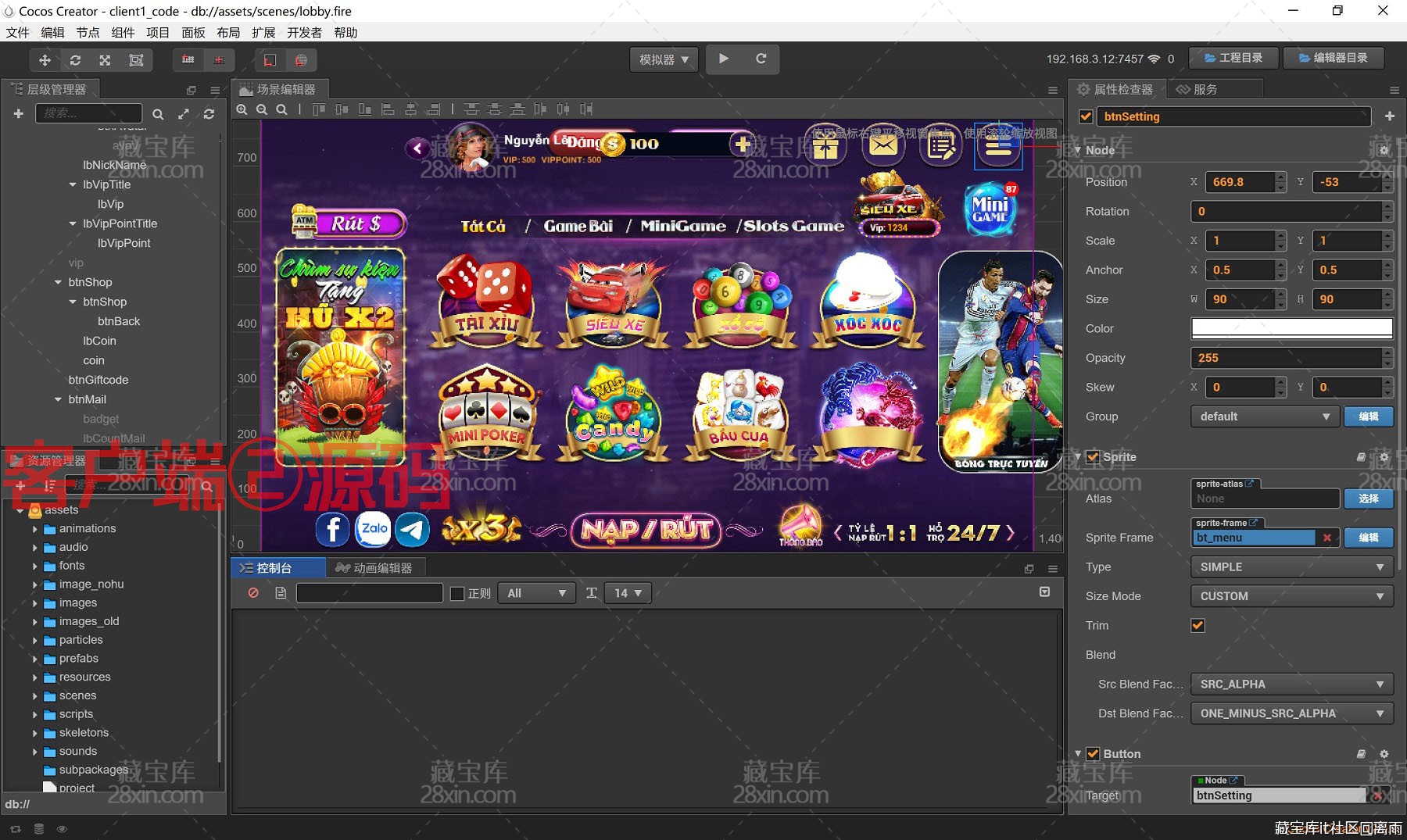Open Sprite Type SIMPLE dropdown

tap(1291, 567)
